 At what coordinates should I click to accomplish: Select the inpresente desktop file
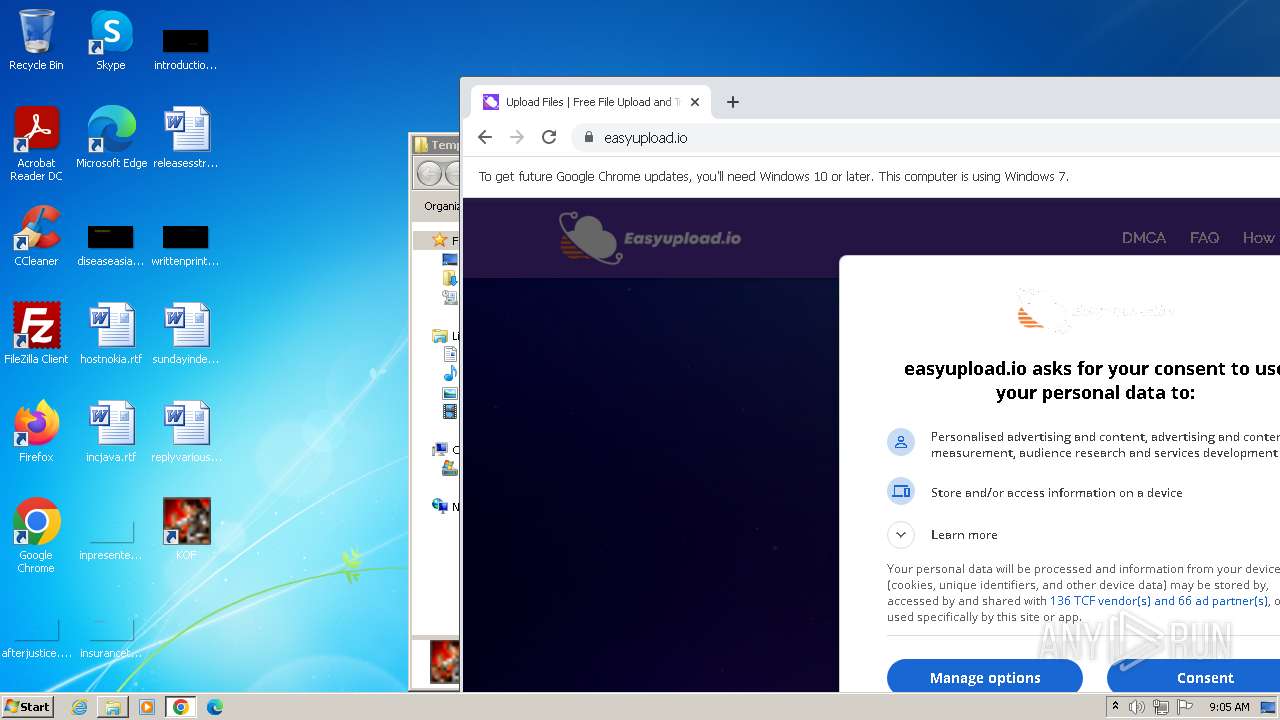[x=111, y=538]
